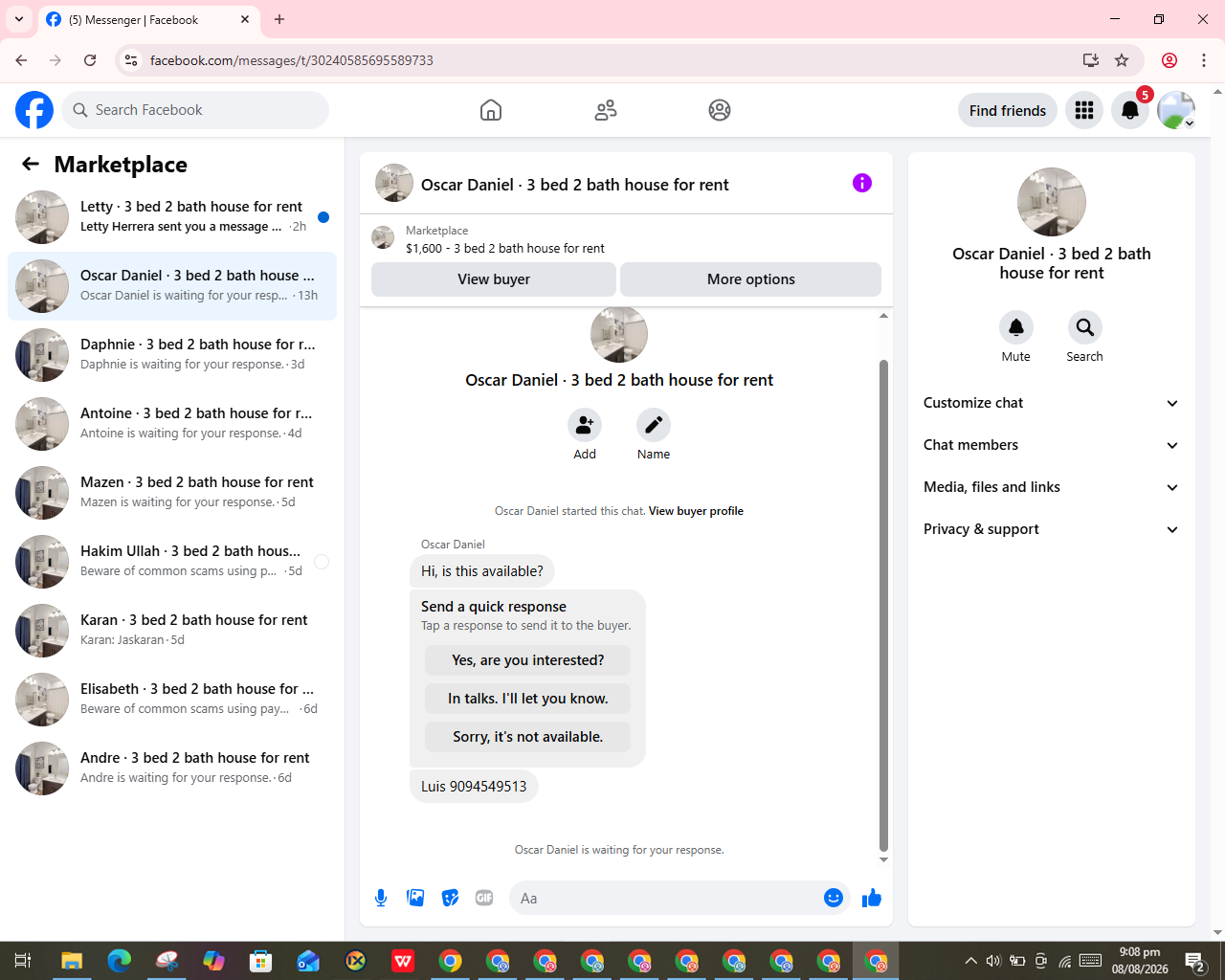This screenshot has height=980, width=1225.
Task: Open More options for this listing
Action: pos(751,279)
